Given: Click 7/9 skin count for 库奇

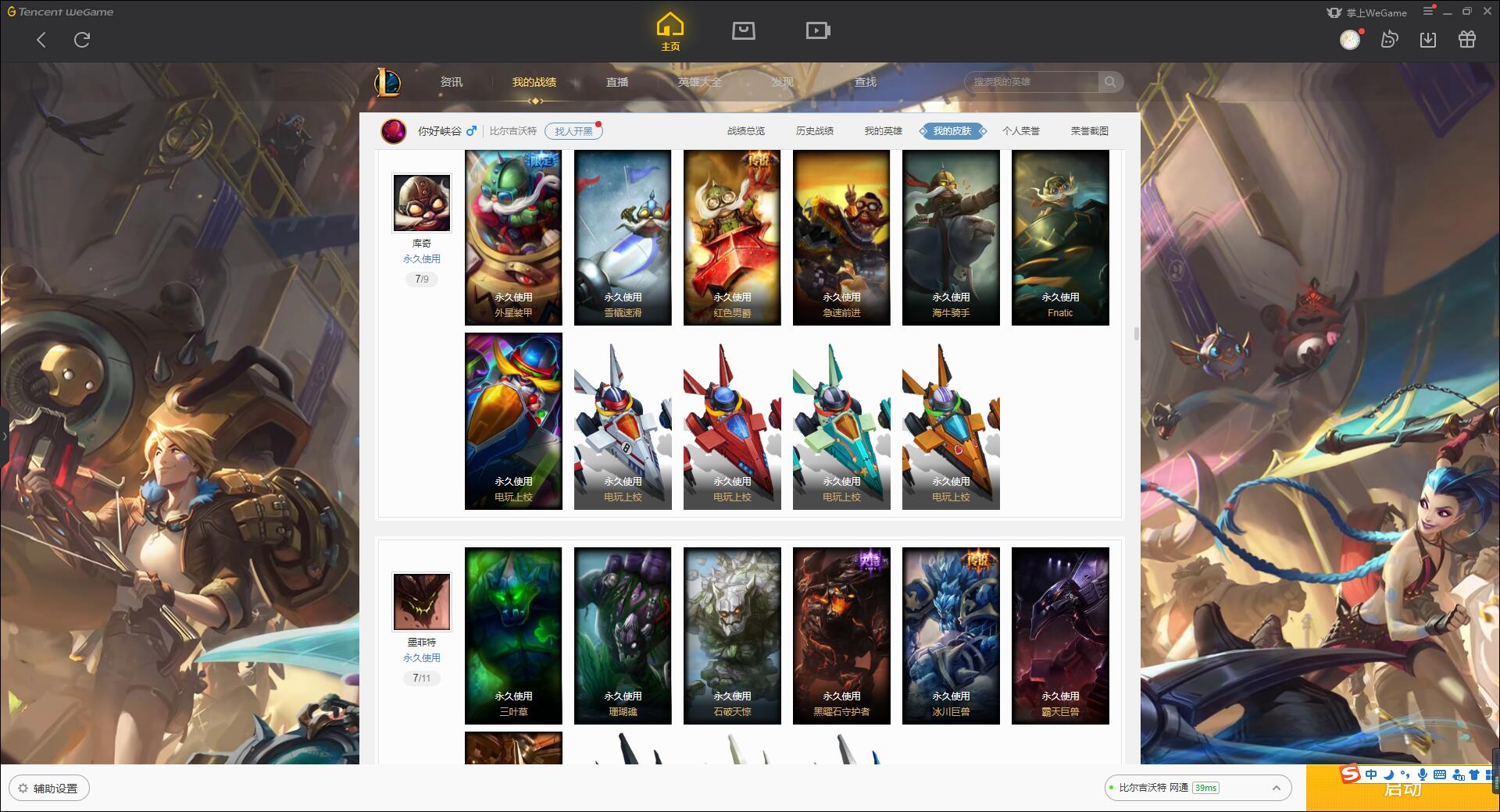Looking at the screenshot, I should (422, 279).
